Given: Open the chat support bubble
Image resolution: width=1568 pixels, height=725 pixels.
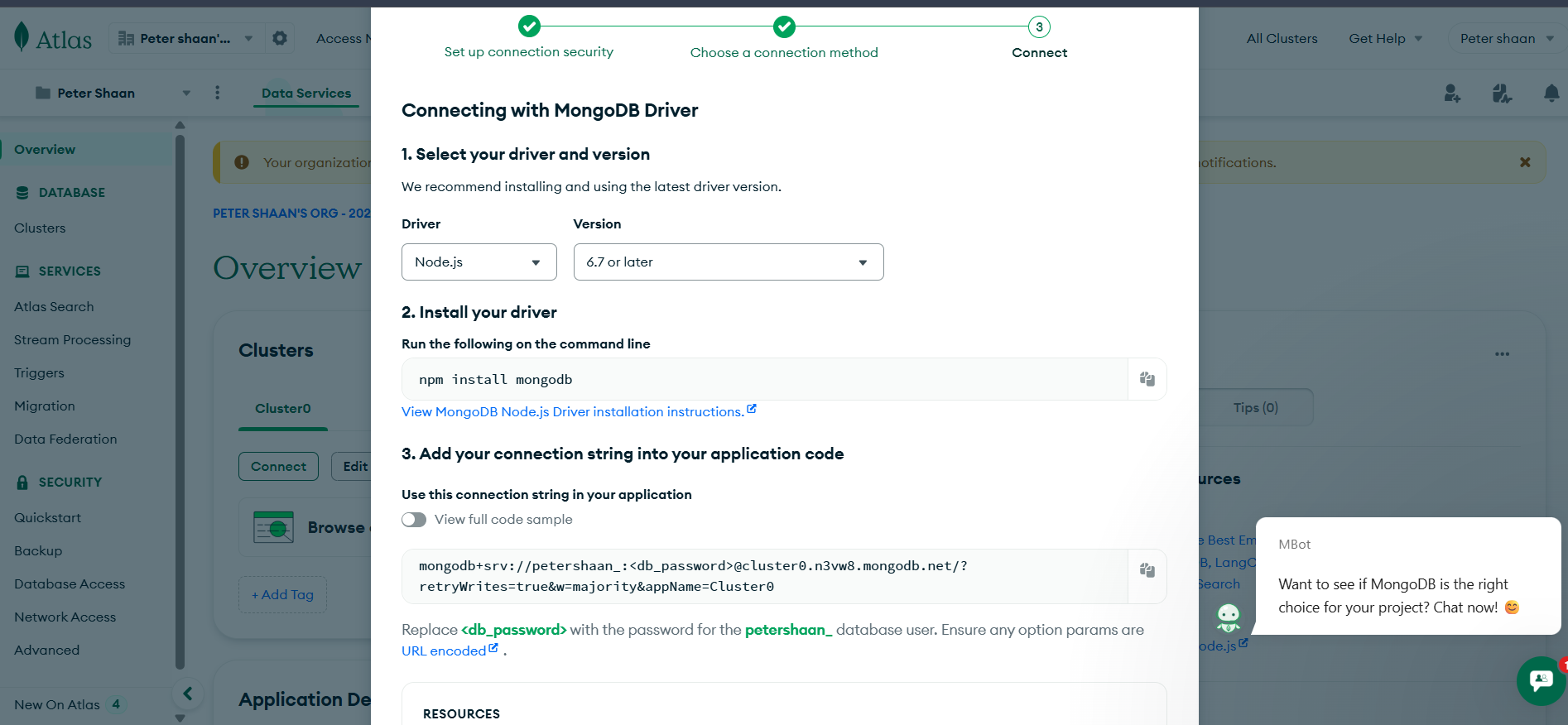Looking at the screenshot, I should click(1541, 680).
